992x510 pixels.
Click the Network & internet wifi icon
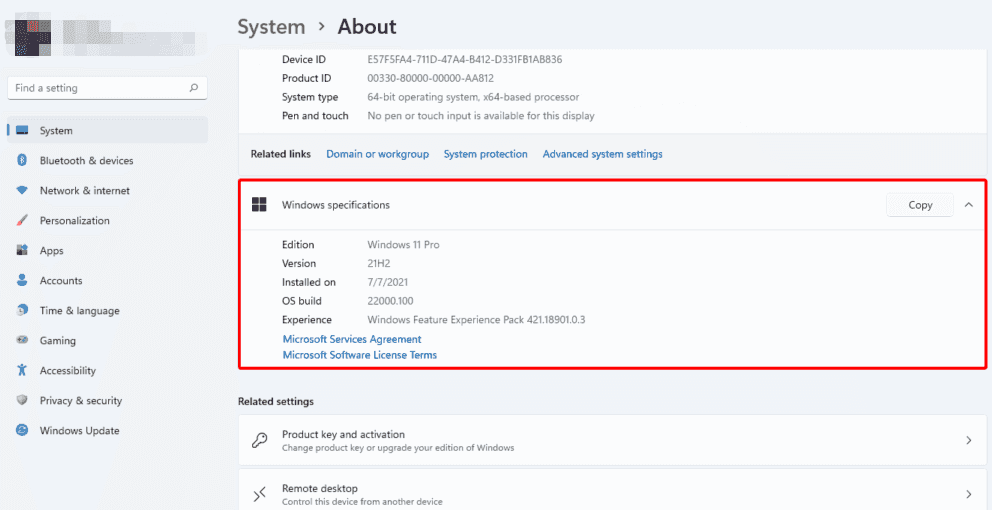tap(22, 190)
